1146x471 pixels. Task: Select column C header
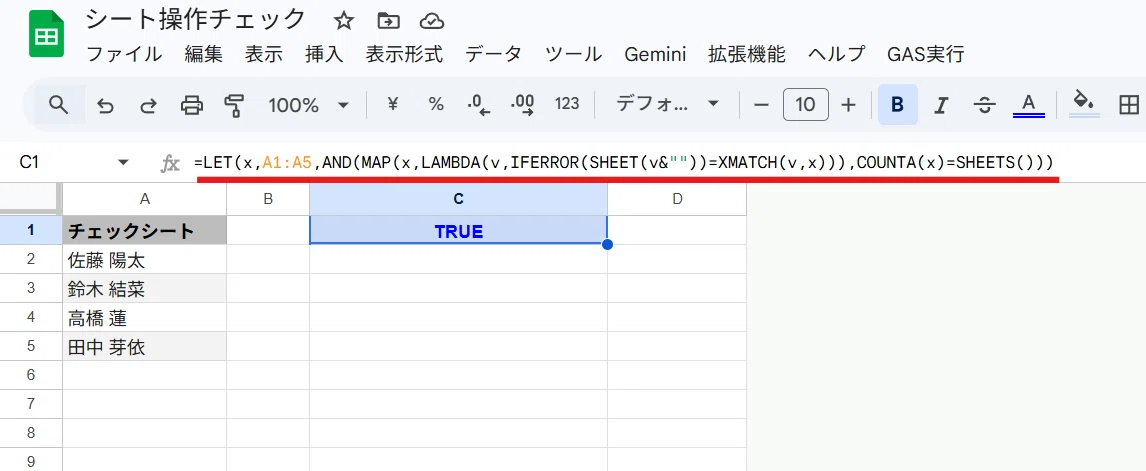[x=458, y=198]
